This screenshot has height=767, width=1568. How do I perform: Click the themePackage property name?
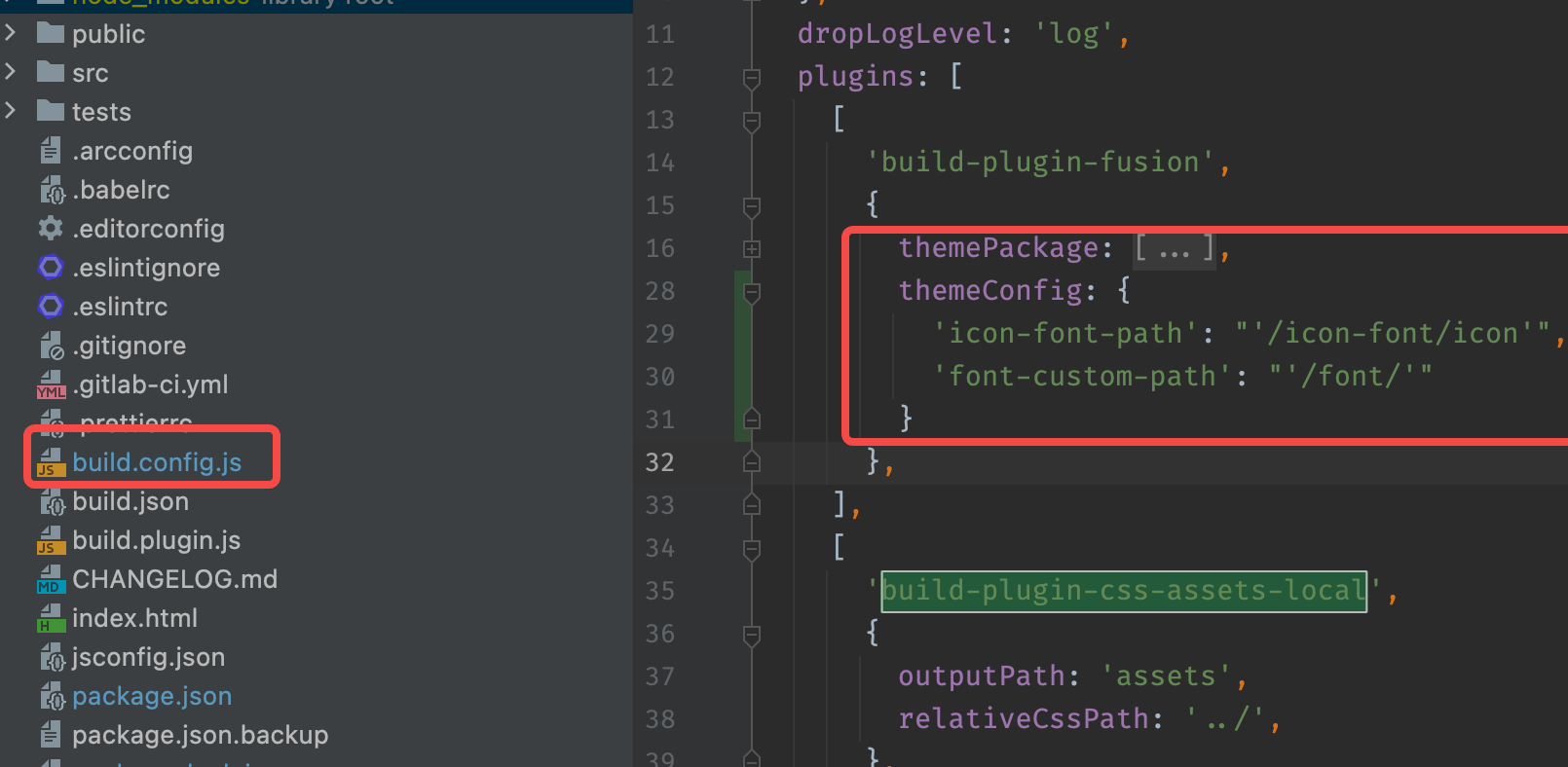(x=998, y=248)
